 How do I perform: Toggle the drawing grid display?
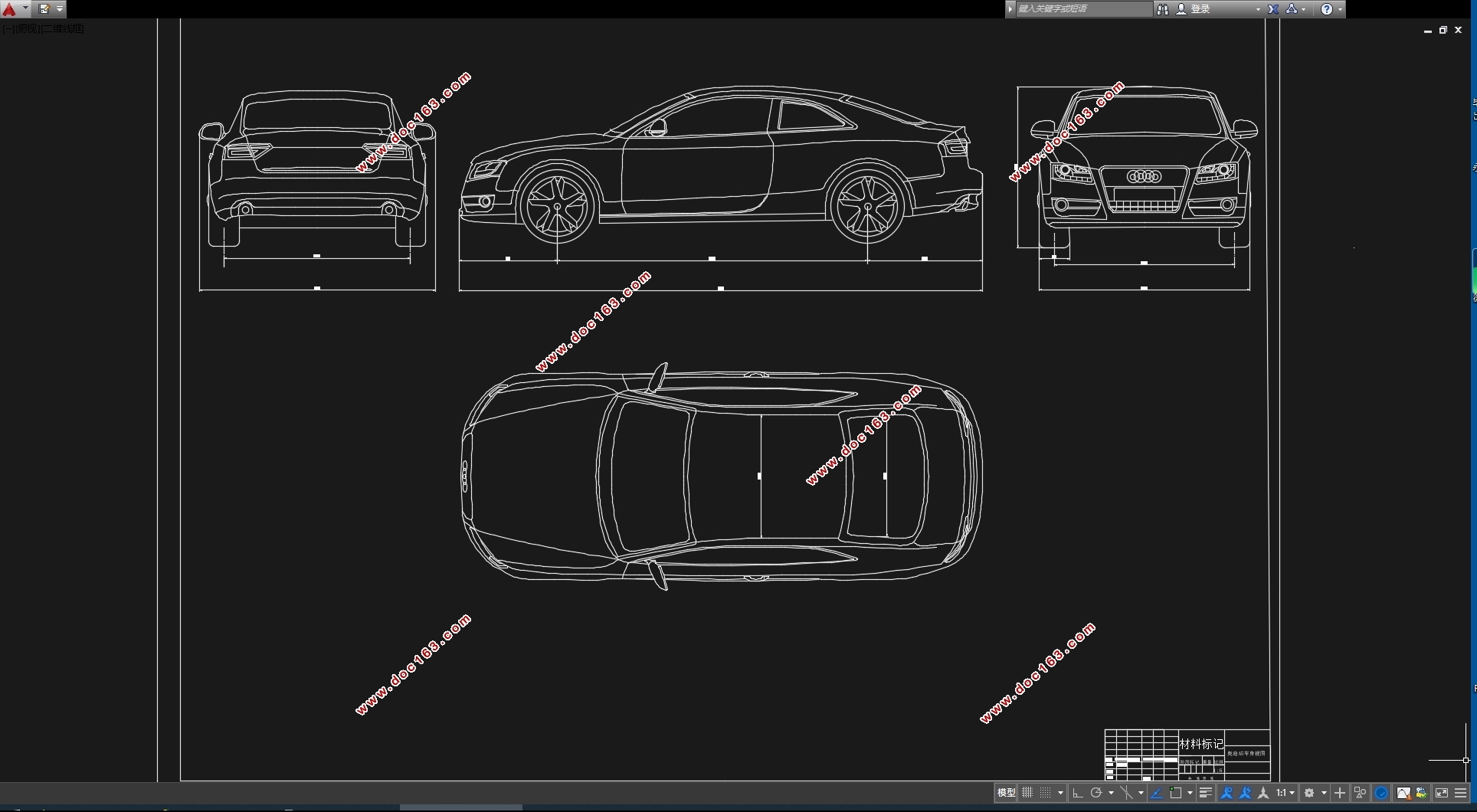pyautogui.click(x=1027, y=793)
